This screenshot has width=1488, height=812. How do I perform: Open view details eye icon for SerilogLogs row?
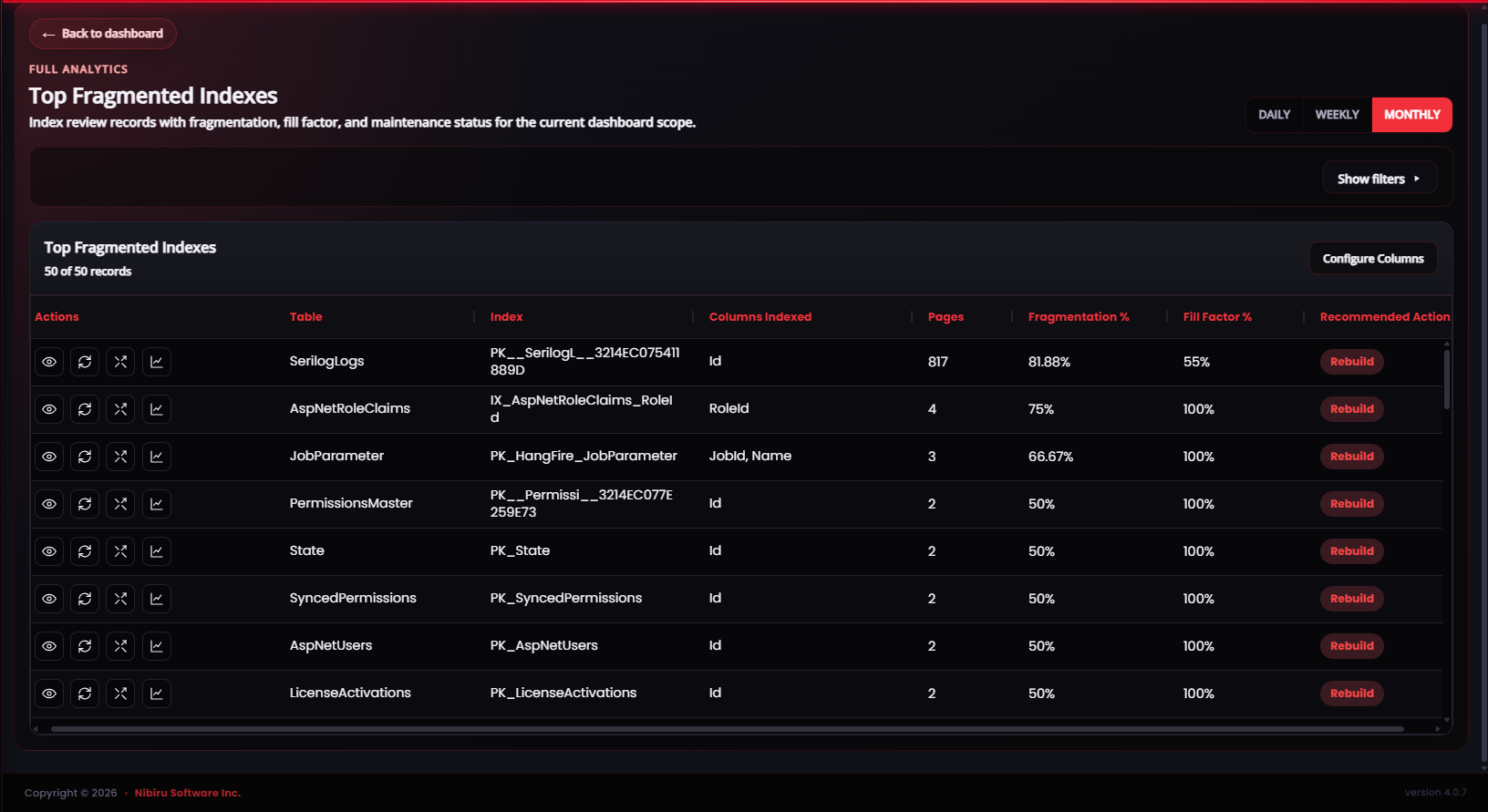coord(49,362)
